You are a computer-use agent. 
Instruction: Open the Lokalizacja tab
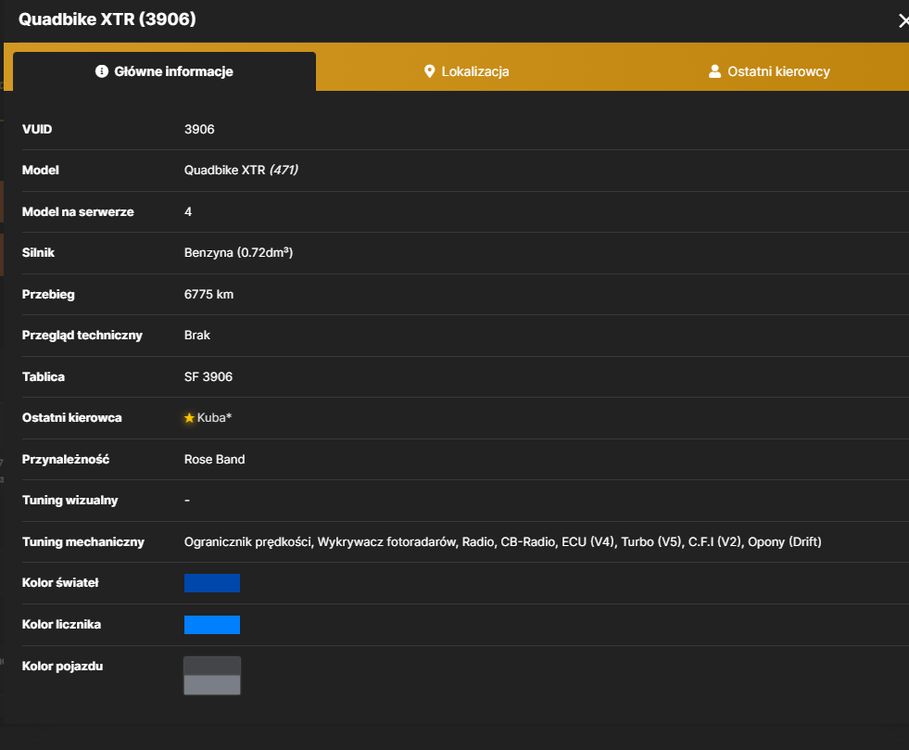(x=467, y=71)
